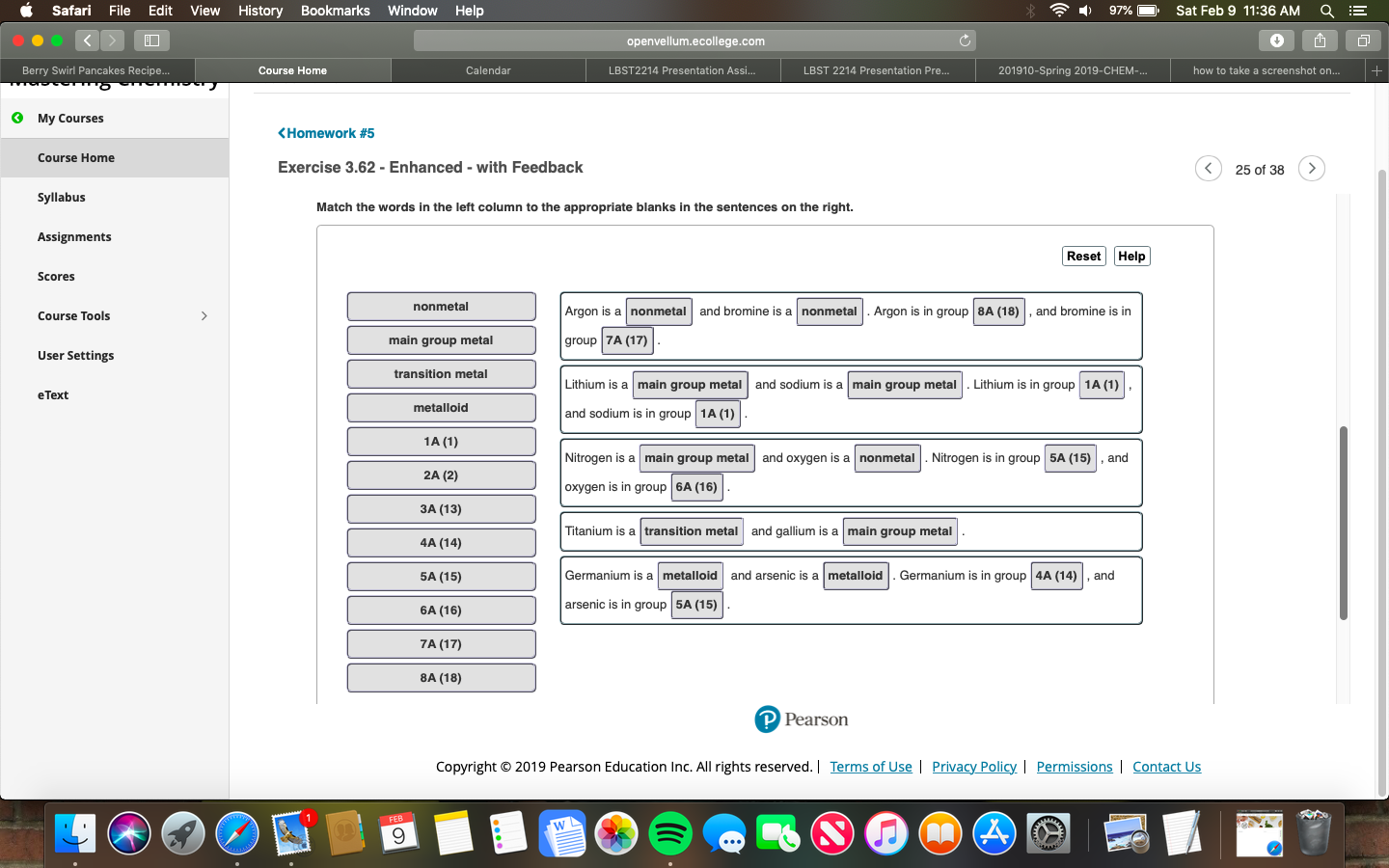Open Spotlight search in the menu bar
Screen dimensions: 1389x868
(x=1327, y=11)
